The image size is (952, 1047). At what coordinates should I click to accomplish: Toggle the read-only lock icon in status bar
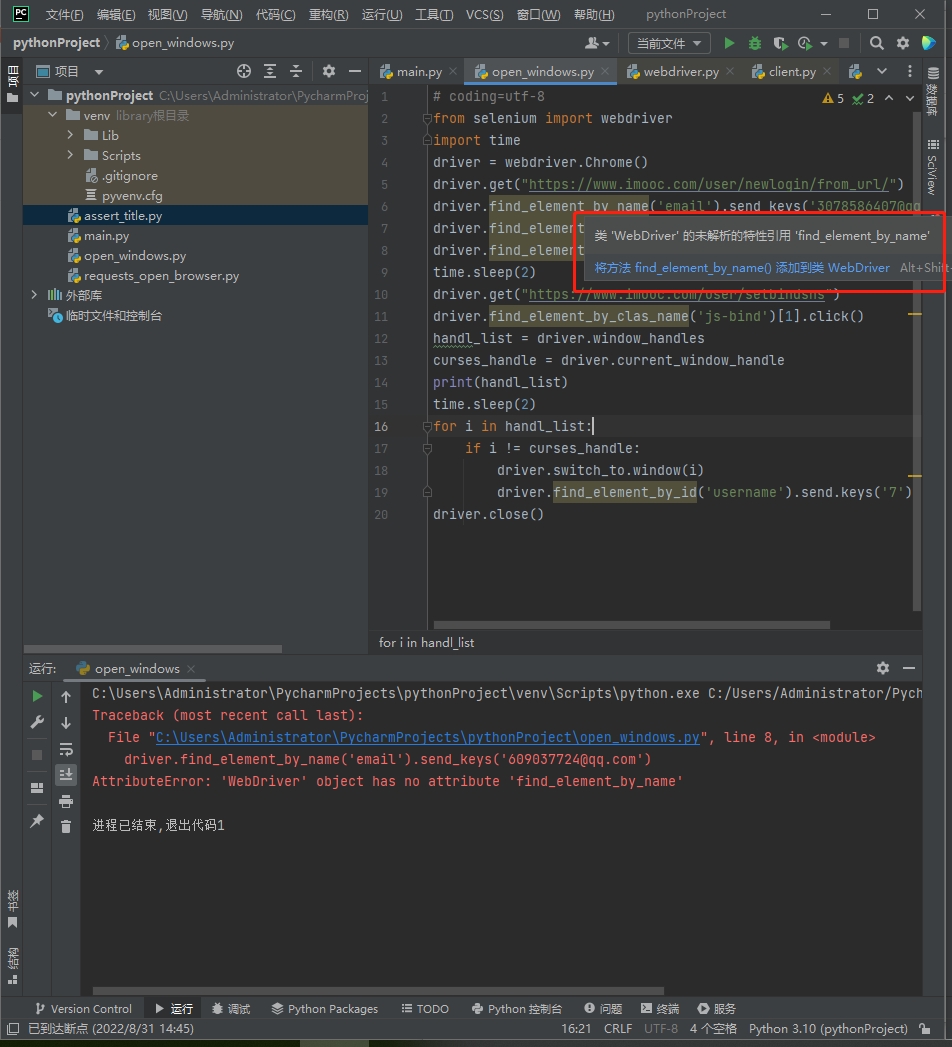[x=925, y=1028]
